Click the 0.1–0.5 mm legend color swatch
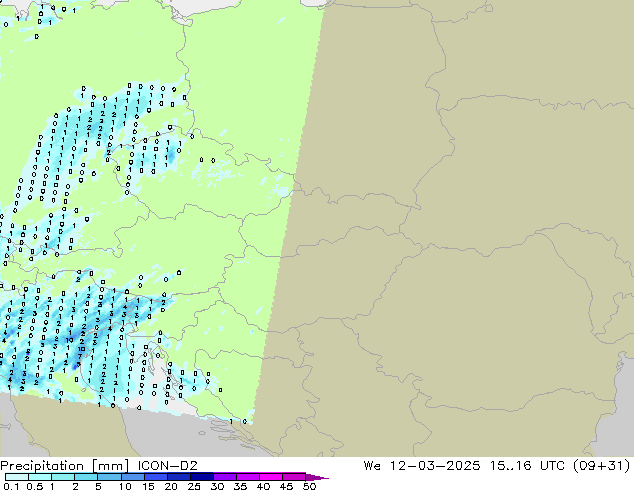Screen dimensions: 634x490 [17, 477]
